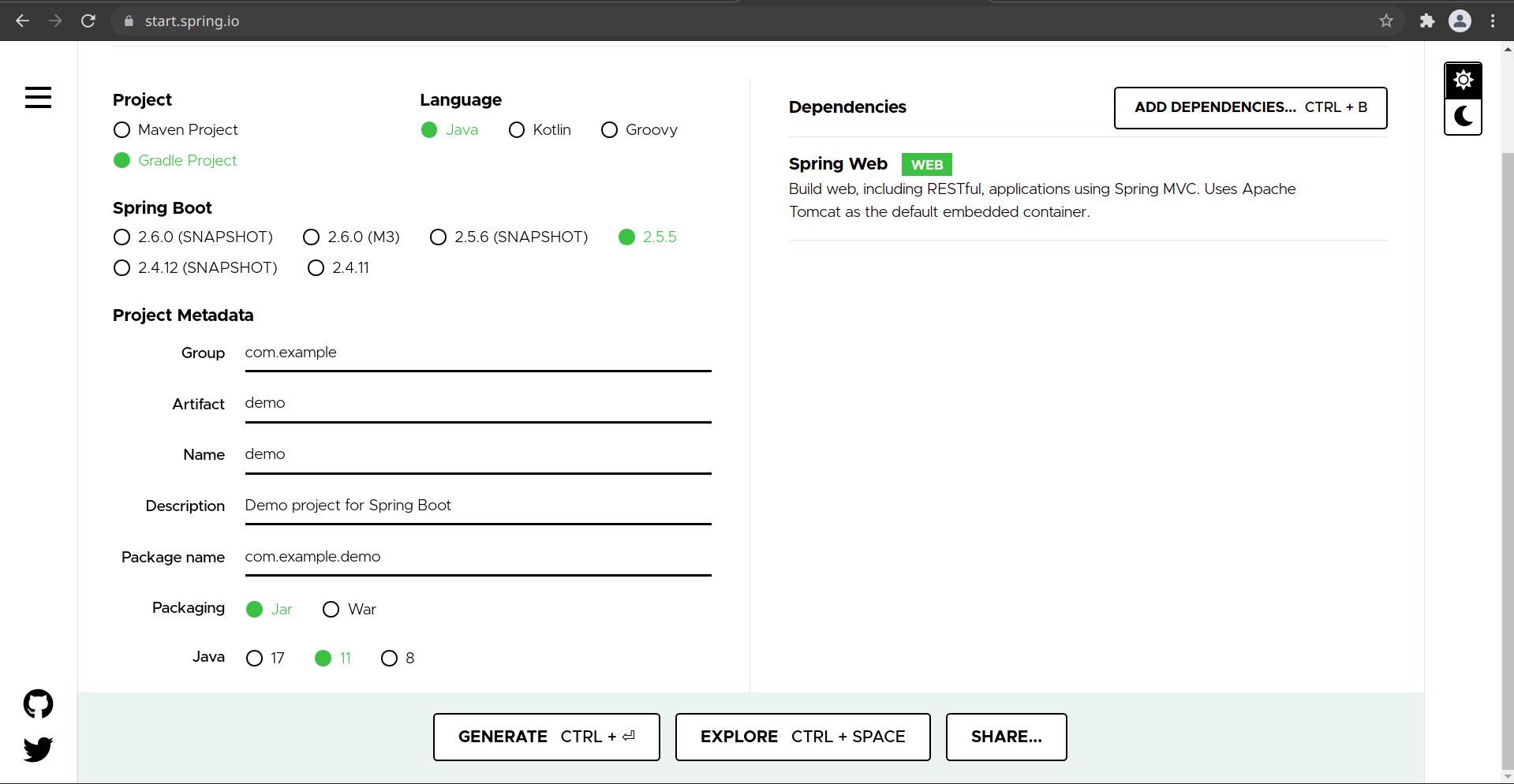Open the Share options
The width and height of the screenshot is (1514, 784).
pyautogui.click(x=1005, y=737)
